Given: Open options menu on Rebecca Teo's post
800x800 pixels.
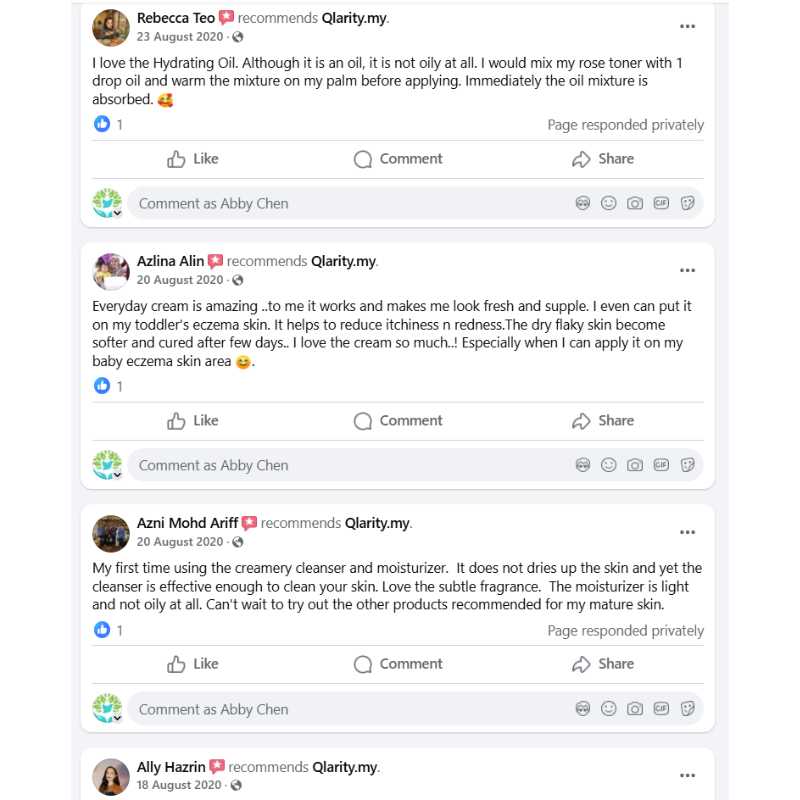Looking at the screenshot, I should point(687,26).
